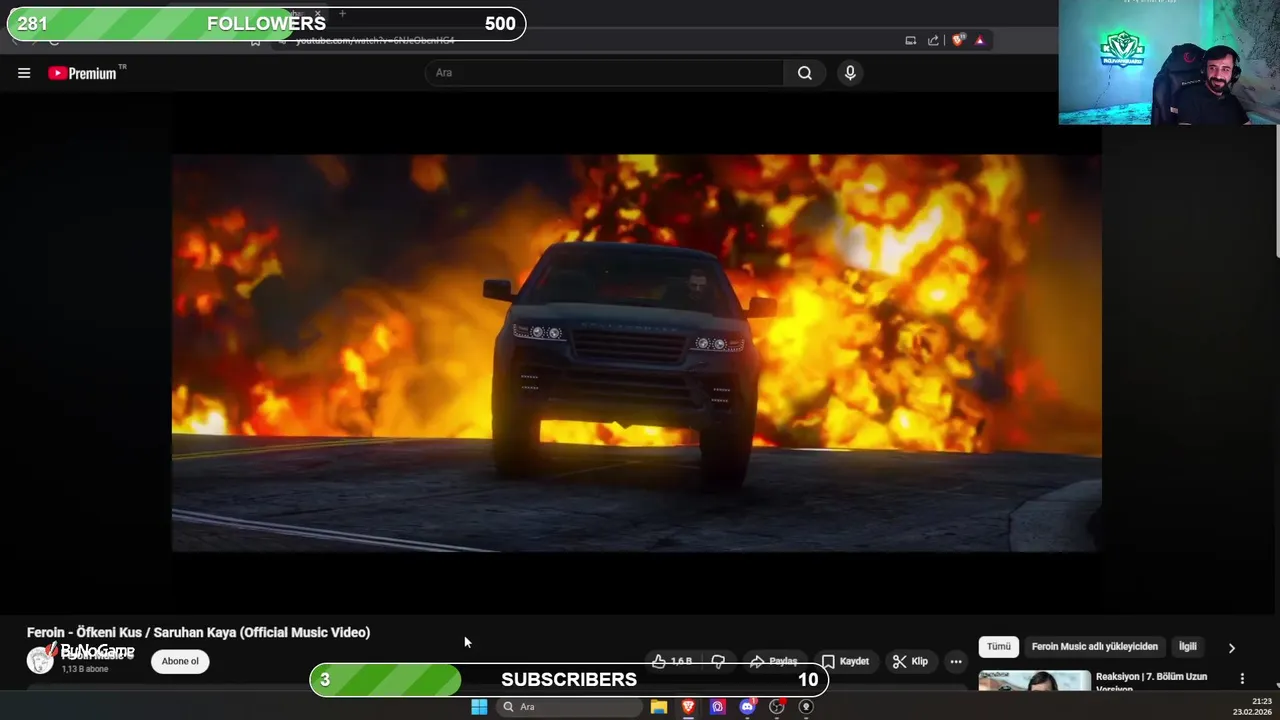Viewport: 1280px width, 720px height.
Task: Switch to Brave browser taskbar icon
Action: [688, 707]
